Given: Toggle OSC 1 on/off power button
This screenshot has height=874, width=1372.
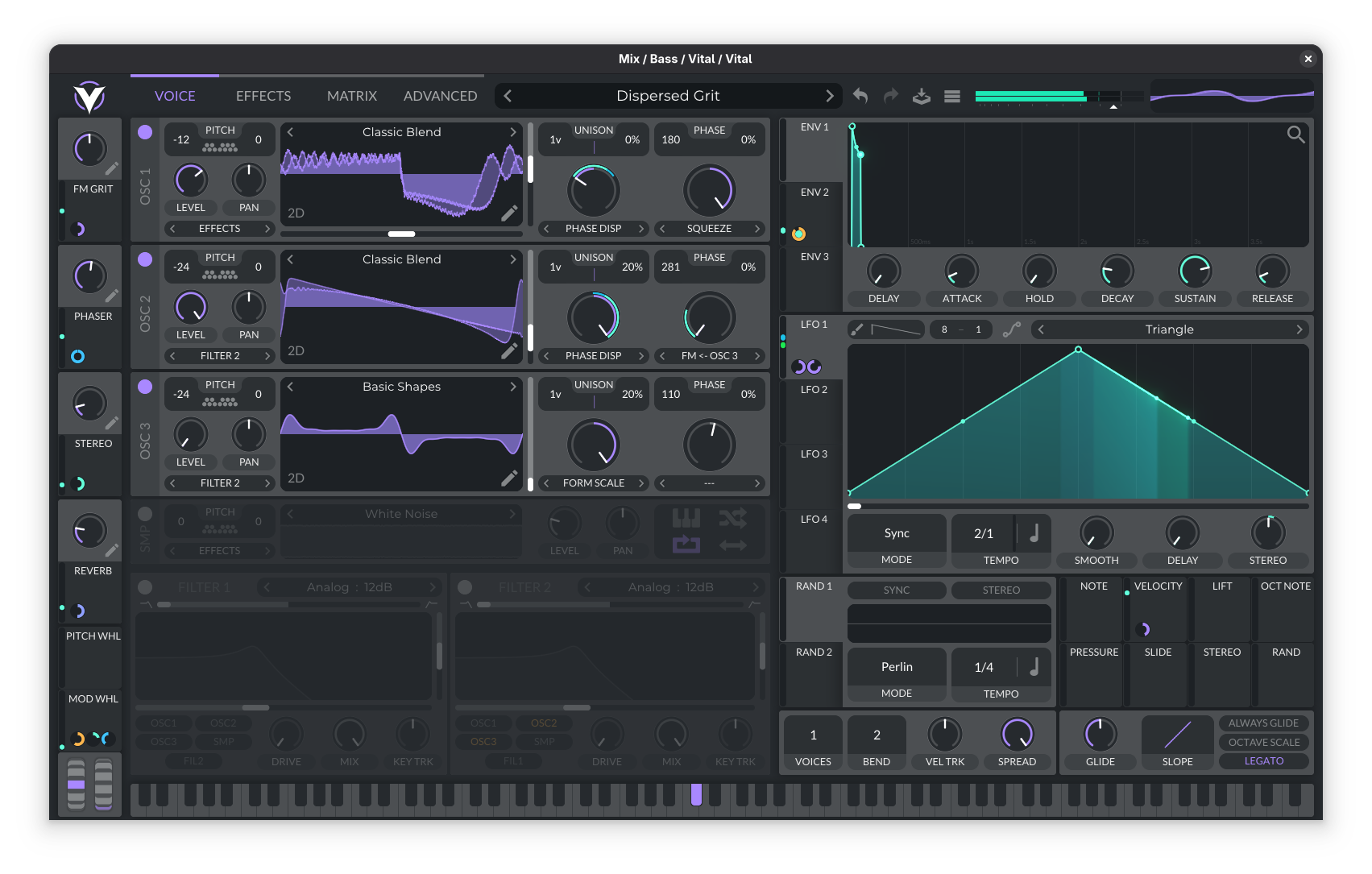Looking at the screenshot, I should pos(145,132).
